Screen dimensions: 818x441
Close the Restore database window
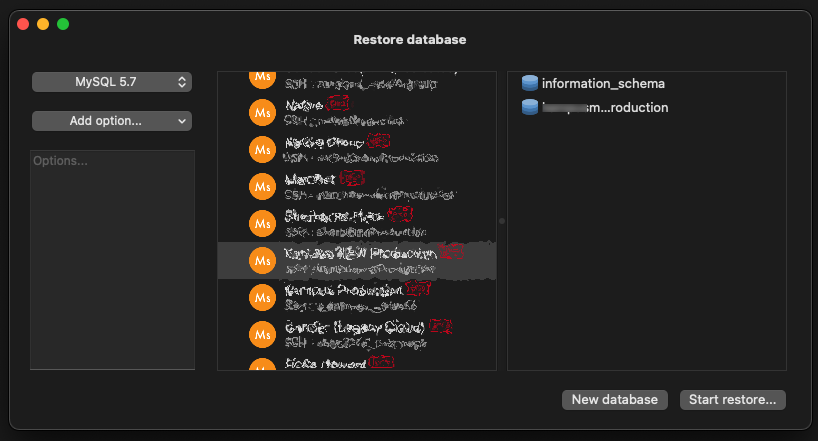(x=23, y=24)
